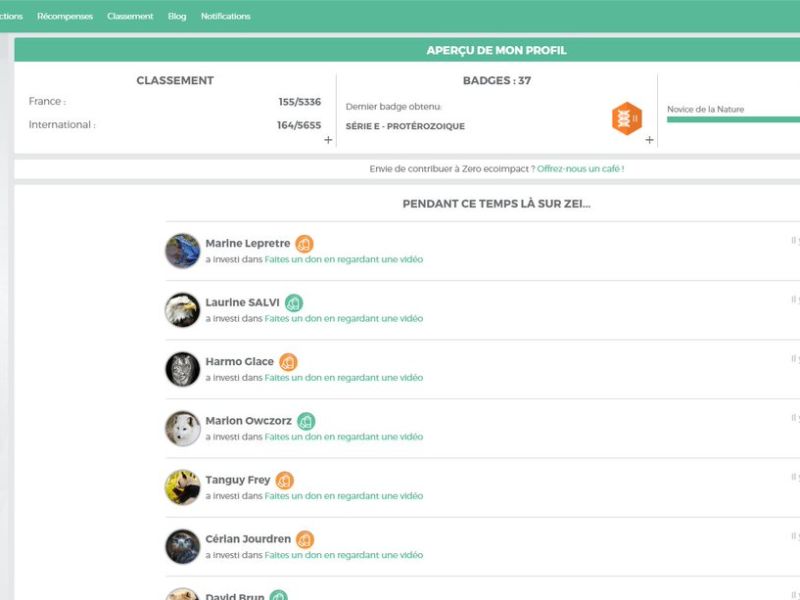The width and height of the screenshot is (800, 600).
Task: Click the Novice de la Nature progress bar
Action: click(x=733, y=119)
